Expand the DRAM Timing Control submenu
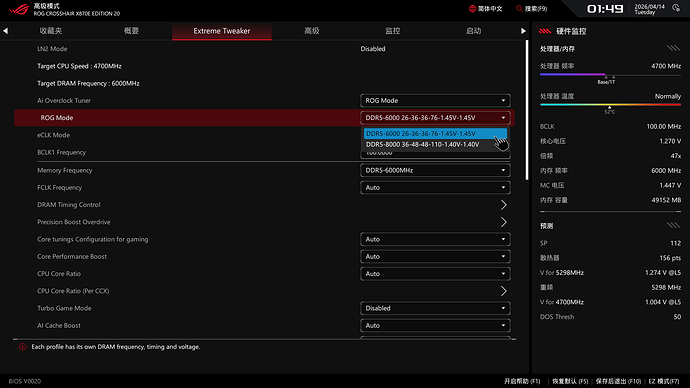Image resolution: width=690 pixels, height=388 pixels. 503,205
